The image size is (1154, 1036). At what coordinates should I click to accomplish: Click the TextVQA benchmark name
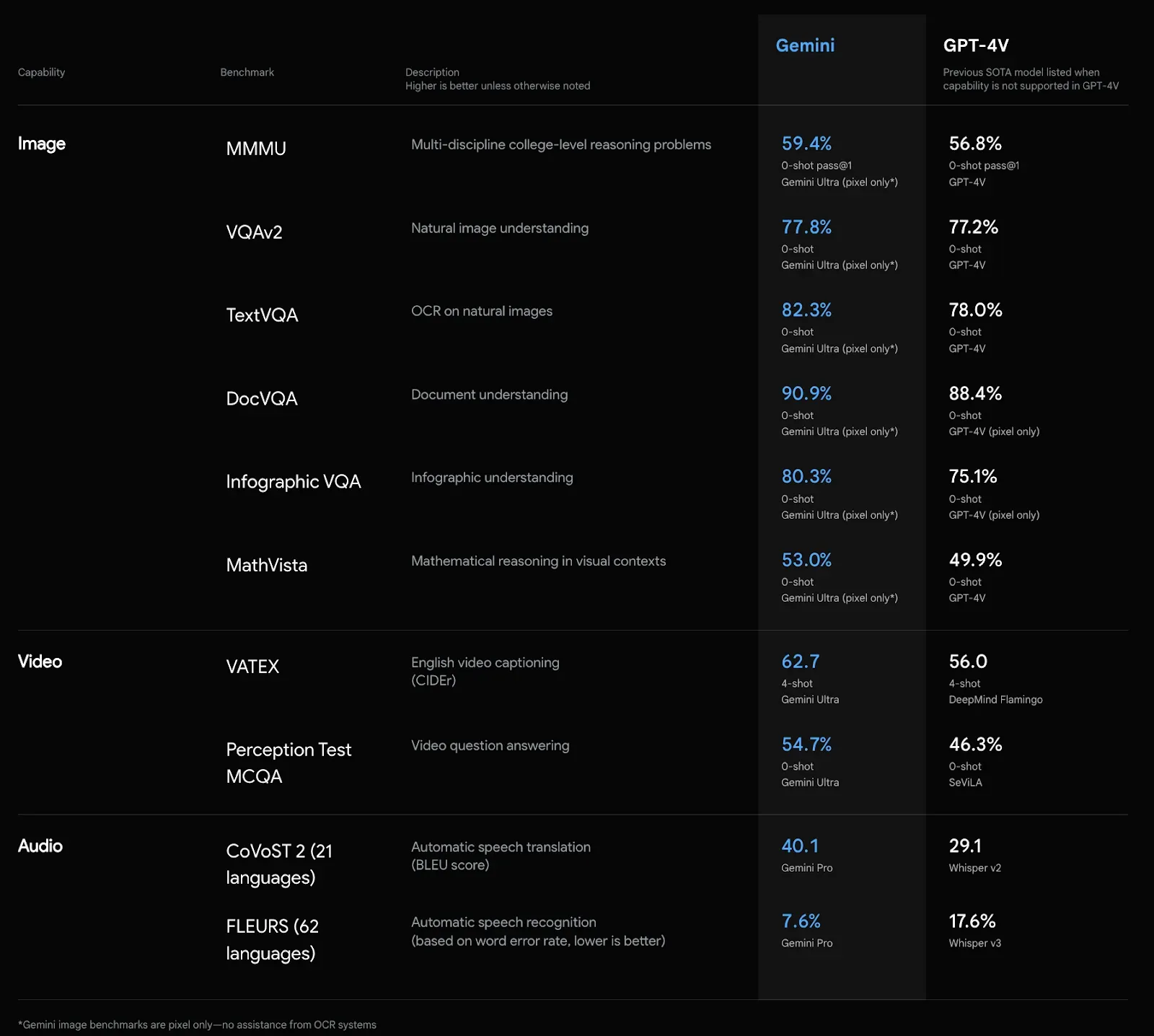[x=262, y=315]
